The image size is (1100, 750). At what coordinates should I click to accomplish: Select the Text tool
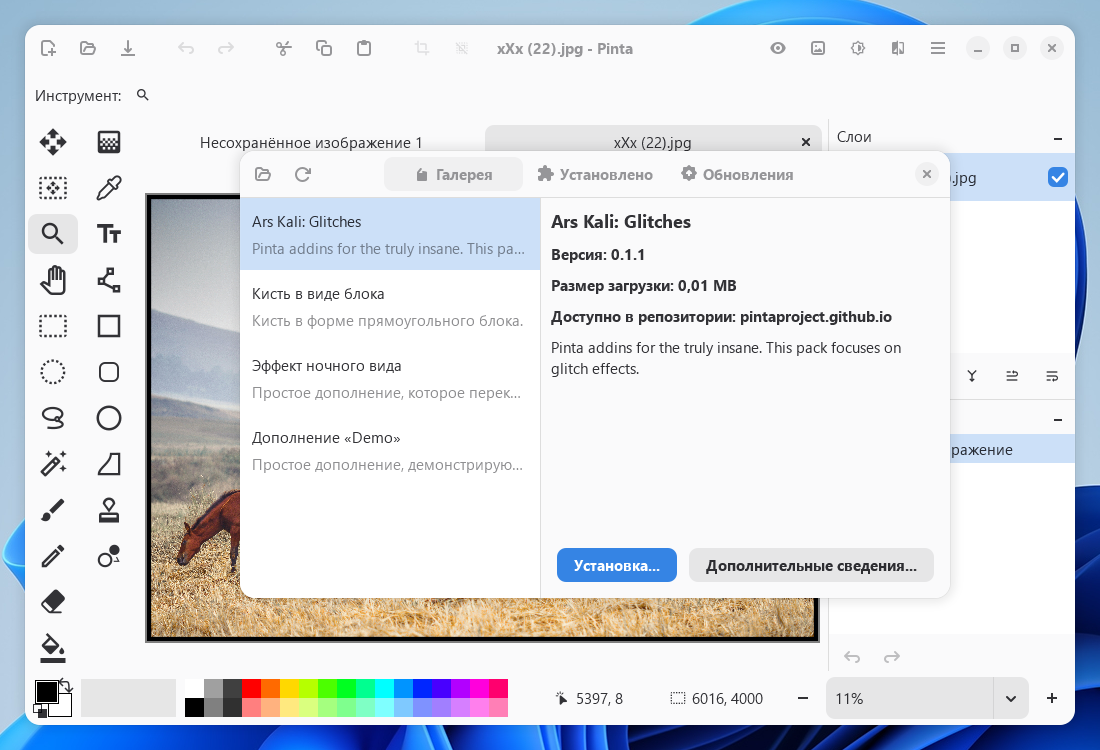[x=109, y=234]
